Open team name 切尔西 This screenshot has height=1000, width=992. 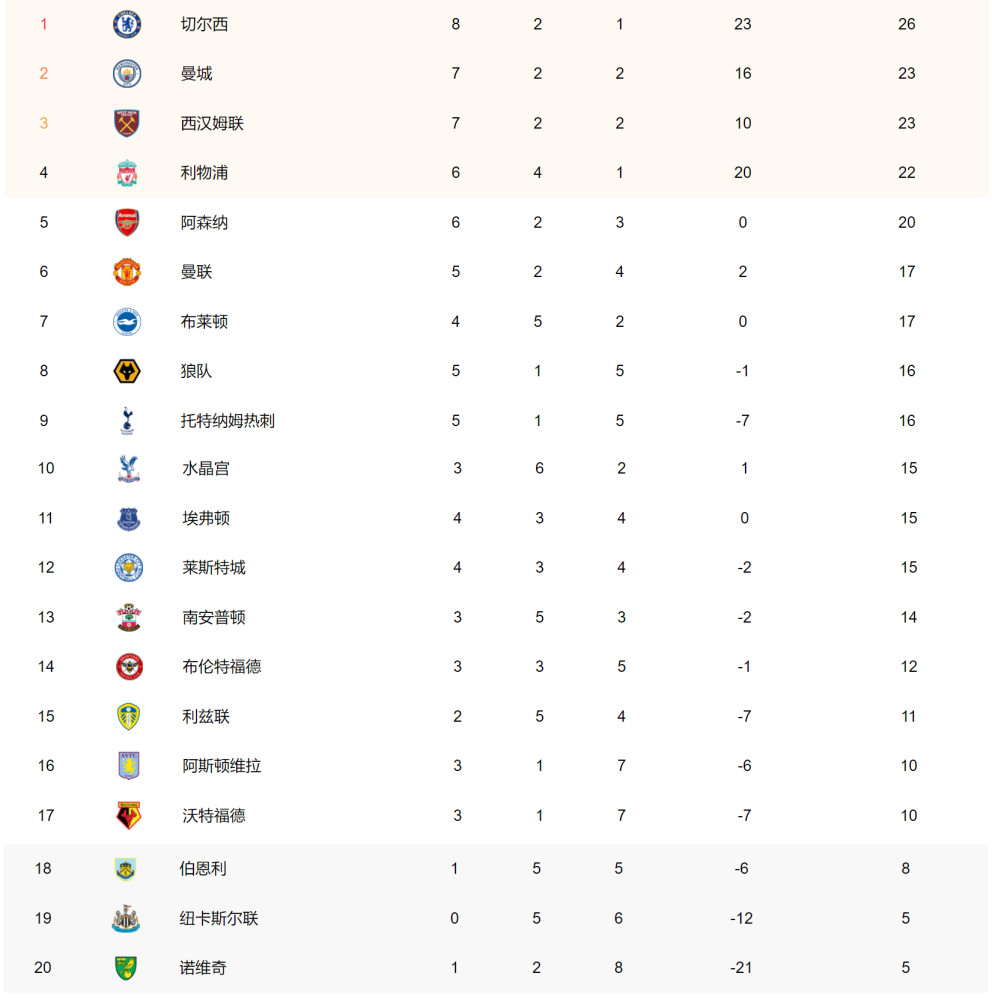tap(204, 24)
